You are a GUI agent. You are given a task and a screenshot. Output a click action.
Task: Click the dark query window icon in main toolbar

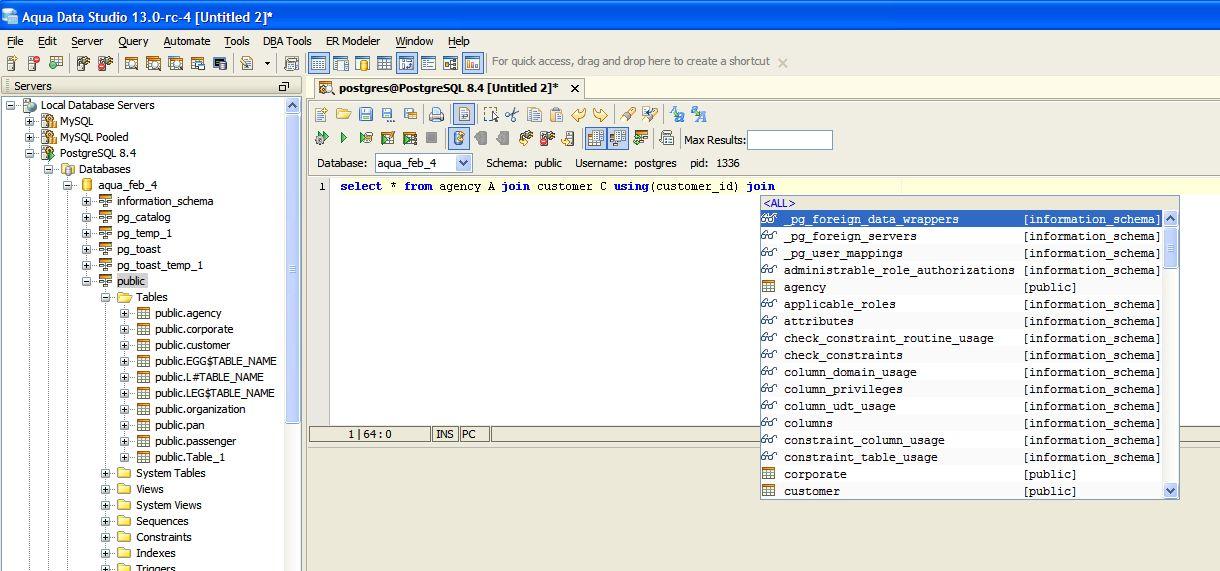pos(220,63)
